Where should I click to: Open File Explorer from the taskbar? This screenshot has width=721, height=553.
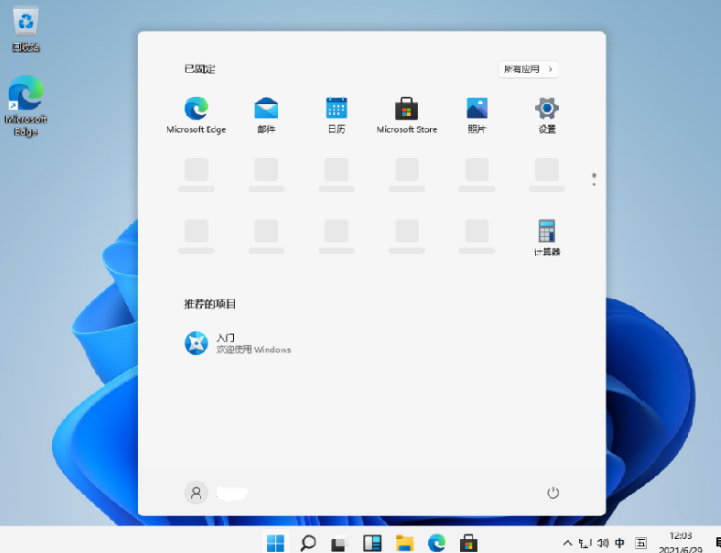pyautogui.click(x=404, y=543)
